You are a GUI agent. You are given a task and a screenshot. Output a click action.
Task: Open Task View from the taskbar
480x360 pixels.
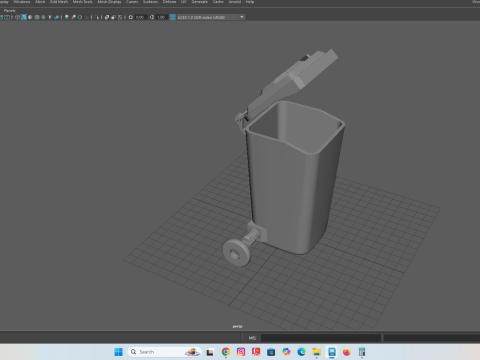pos(210,352)
